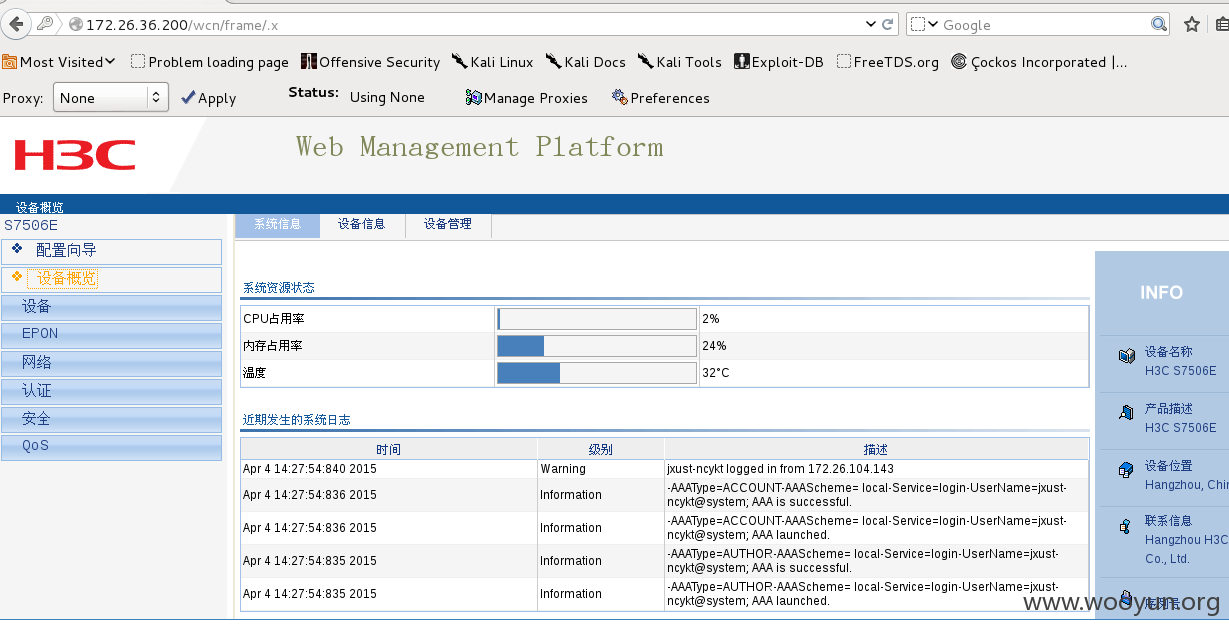Click the H3C logo

click(75, 155)
